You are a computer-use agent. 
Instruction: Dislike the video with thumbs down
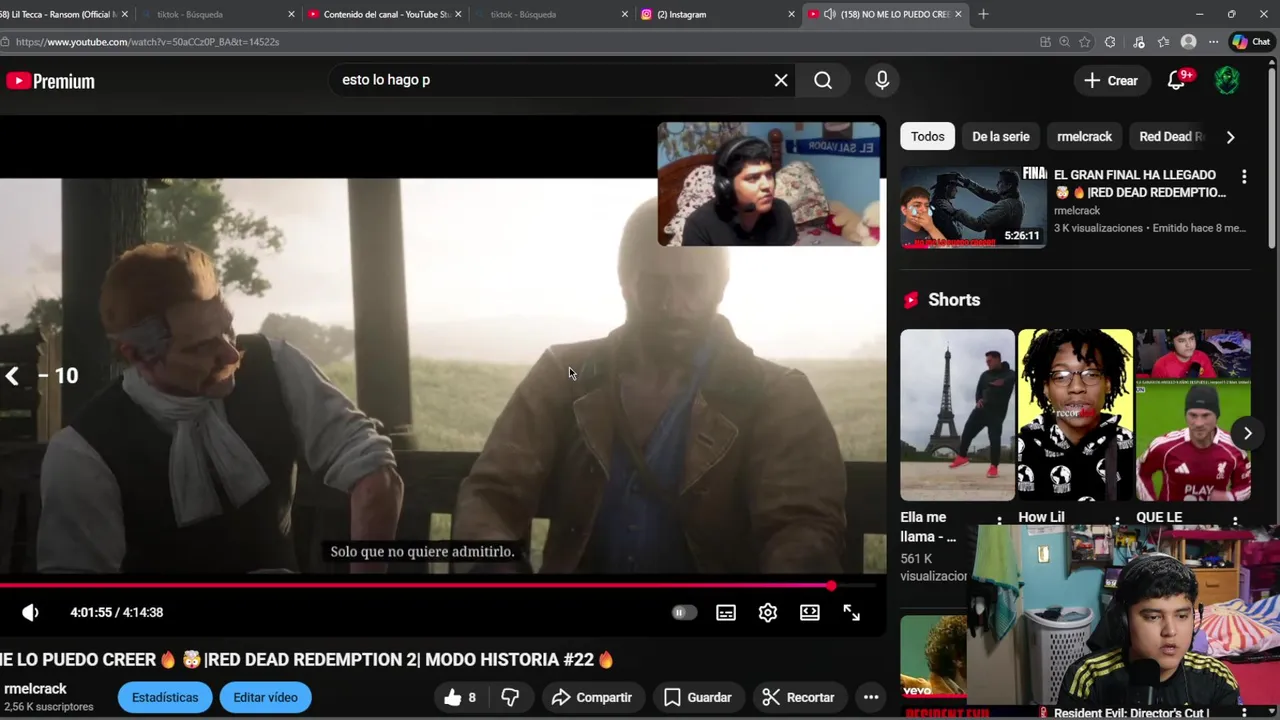510,697
